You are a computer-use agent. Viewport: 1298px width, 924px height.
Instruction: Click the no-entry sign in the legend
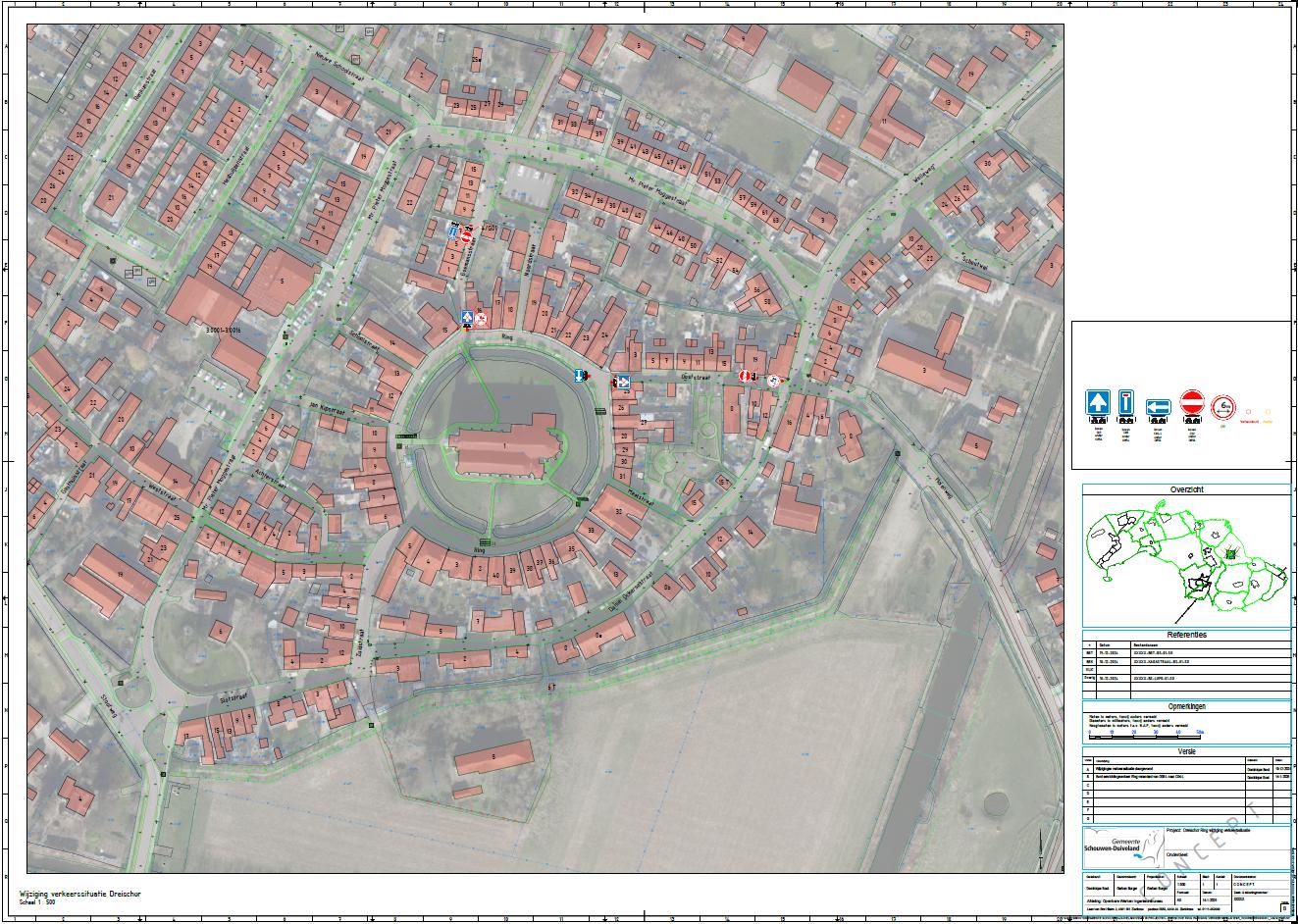click(1192, 403)
